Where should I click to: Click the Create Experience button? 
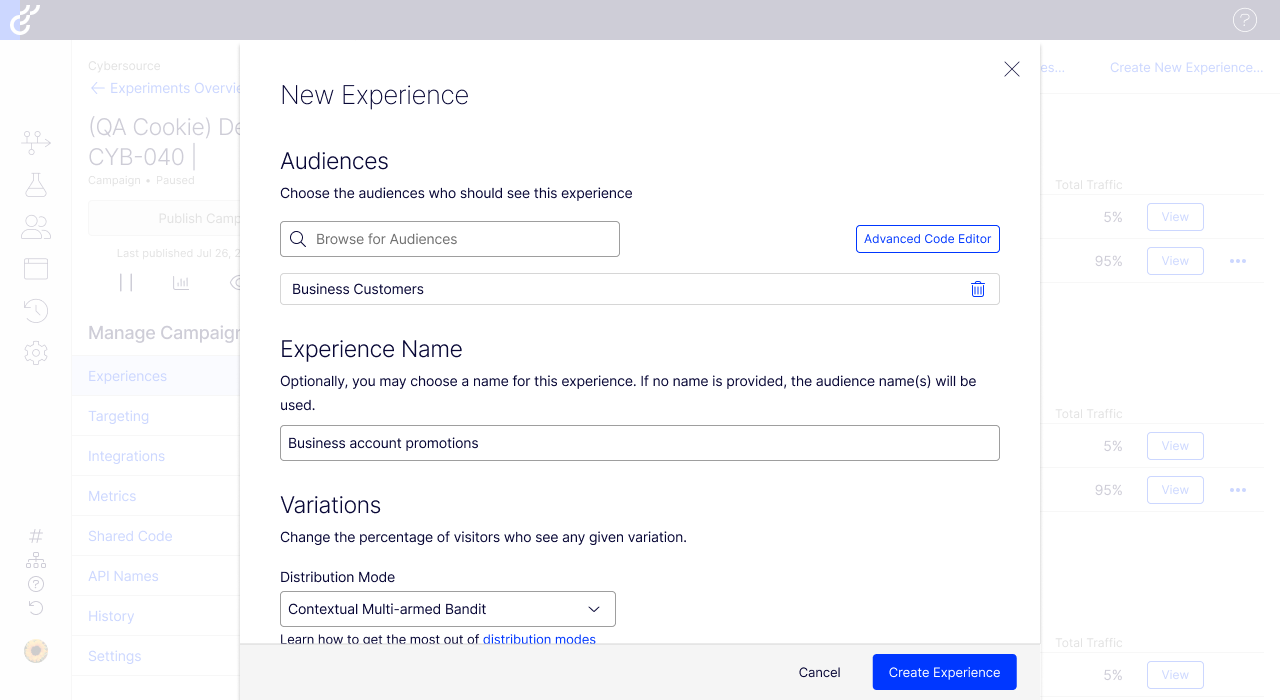944,672
